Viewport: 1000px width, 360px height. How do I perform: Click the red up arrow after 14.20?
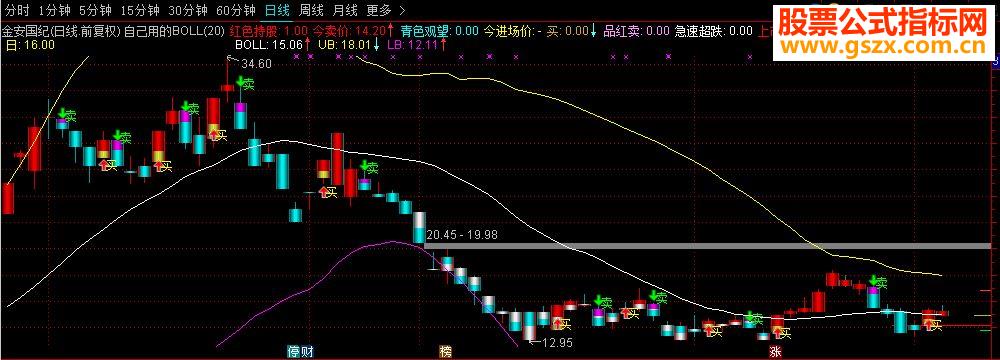[390, 30]
